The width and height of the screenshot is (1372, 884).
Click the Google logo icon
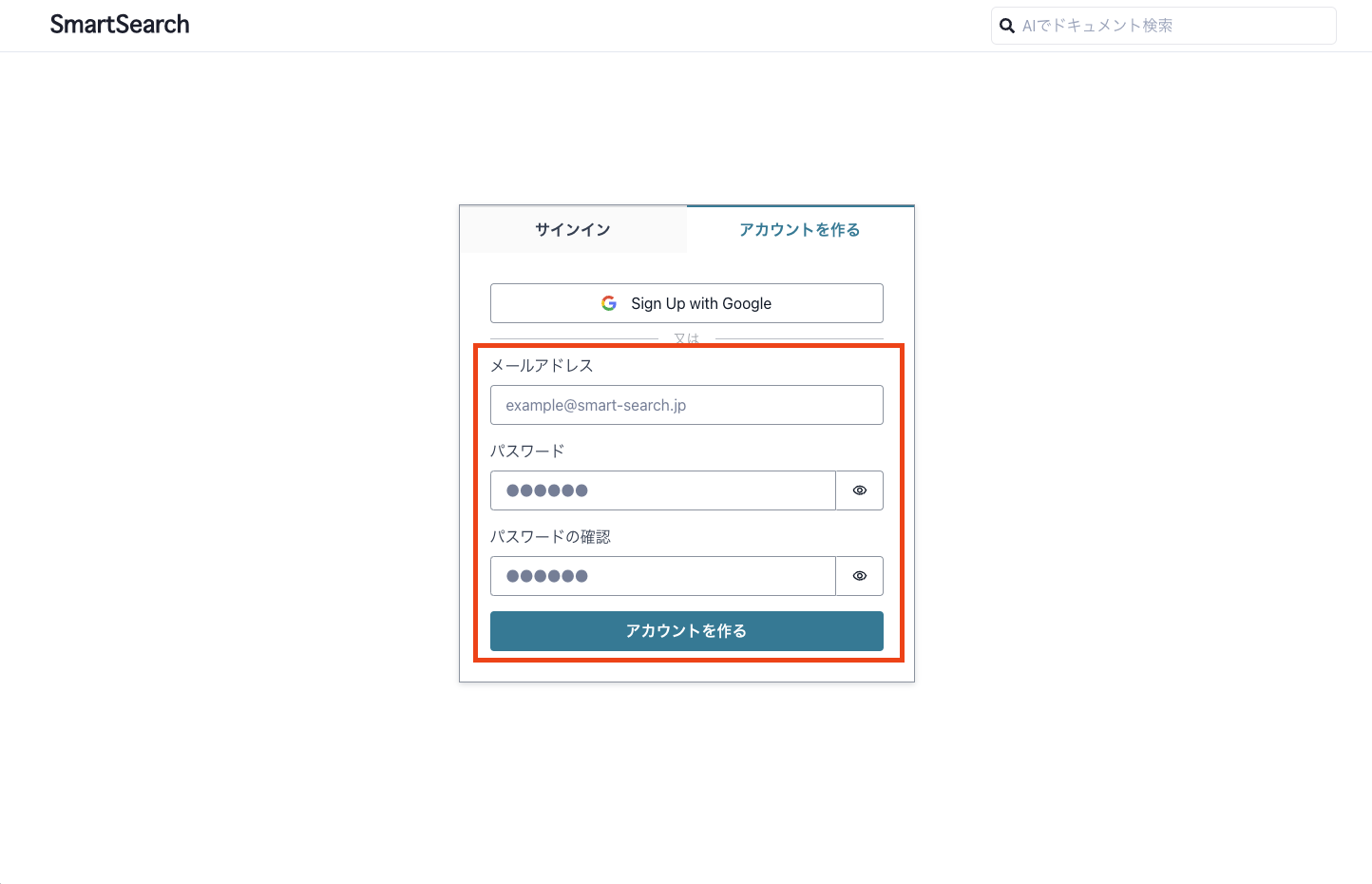click(x=609, y=303)
